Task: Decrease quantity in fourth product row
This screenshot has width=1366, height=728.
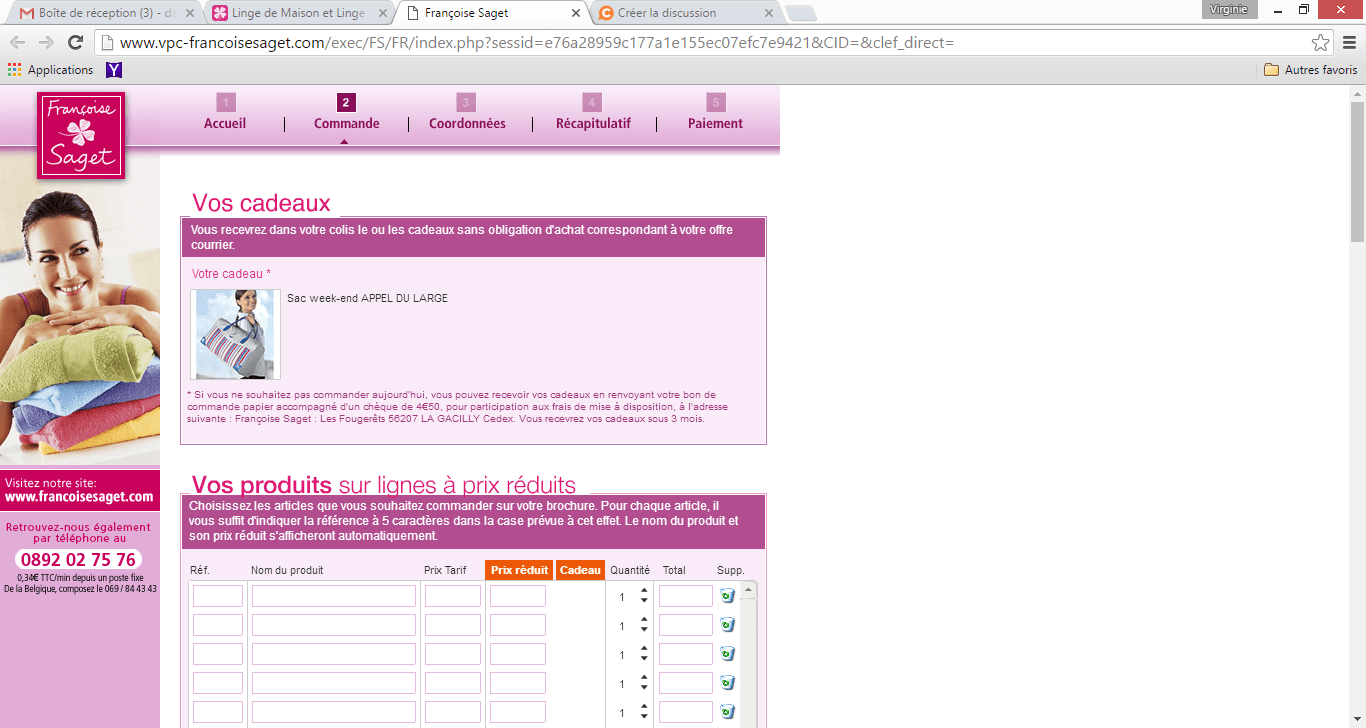Action: click(x=644, y=687)
